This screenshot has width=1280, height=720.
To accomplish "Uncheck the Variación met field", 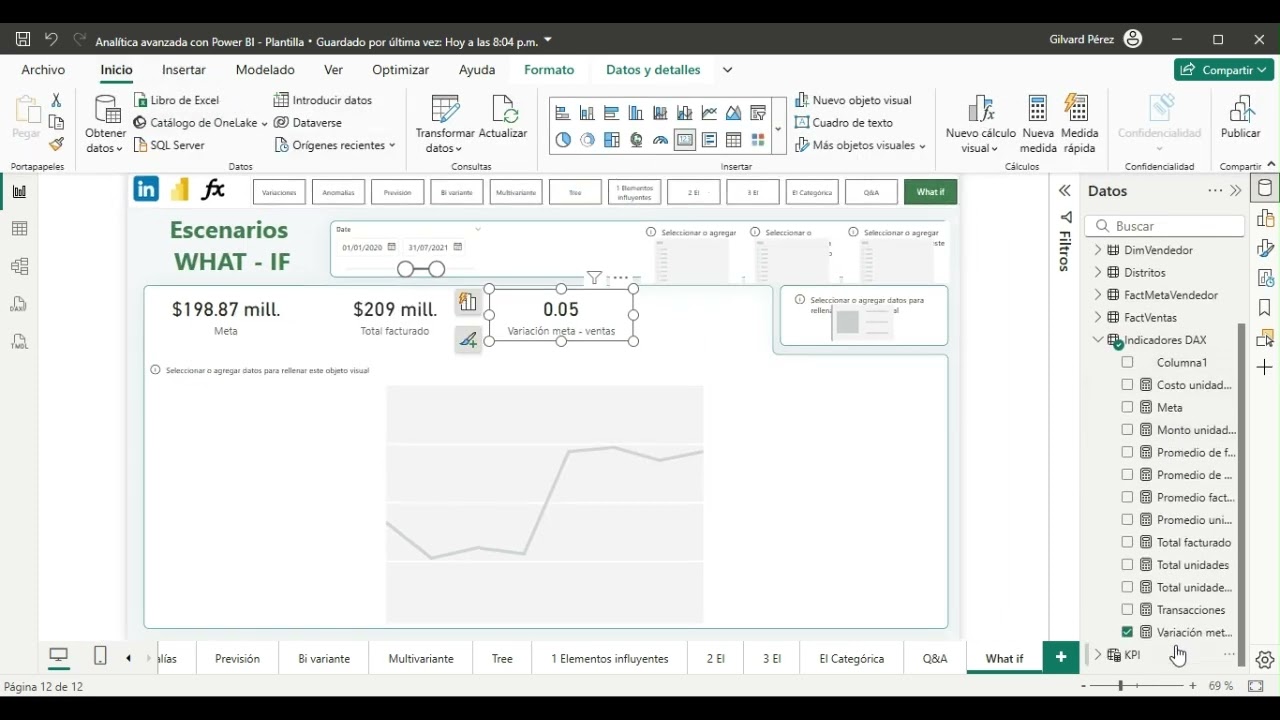I will point(1128,632).
